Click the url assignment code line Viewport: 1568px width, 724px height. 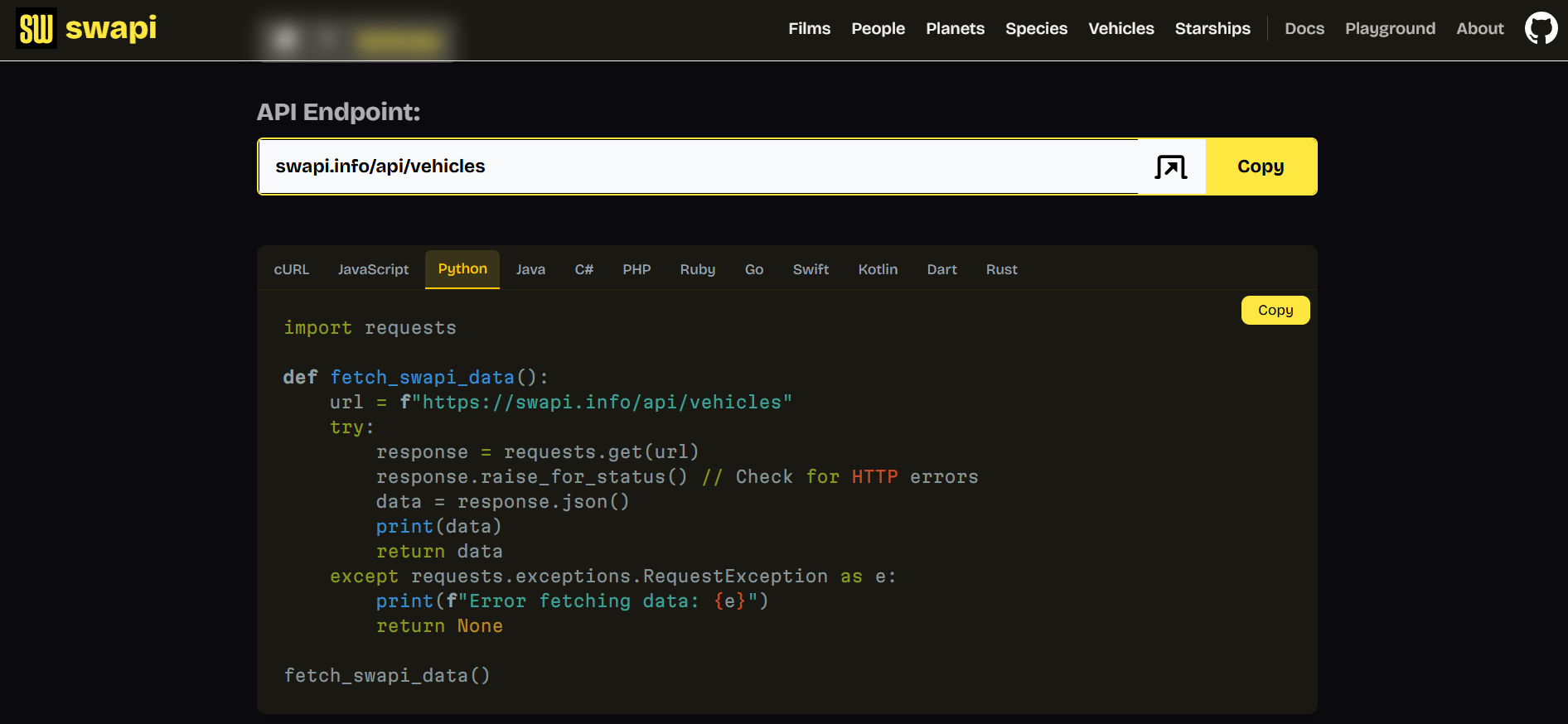pyautogui.click(x=561, y=403)
